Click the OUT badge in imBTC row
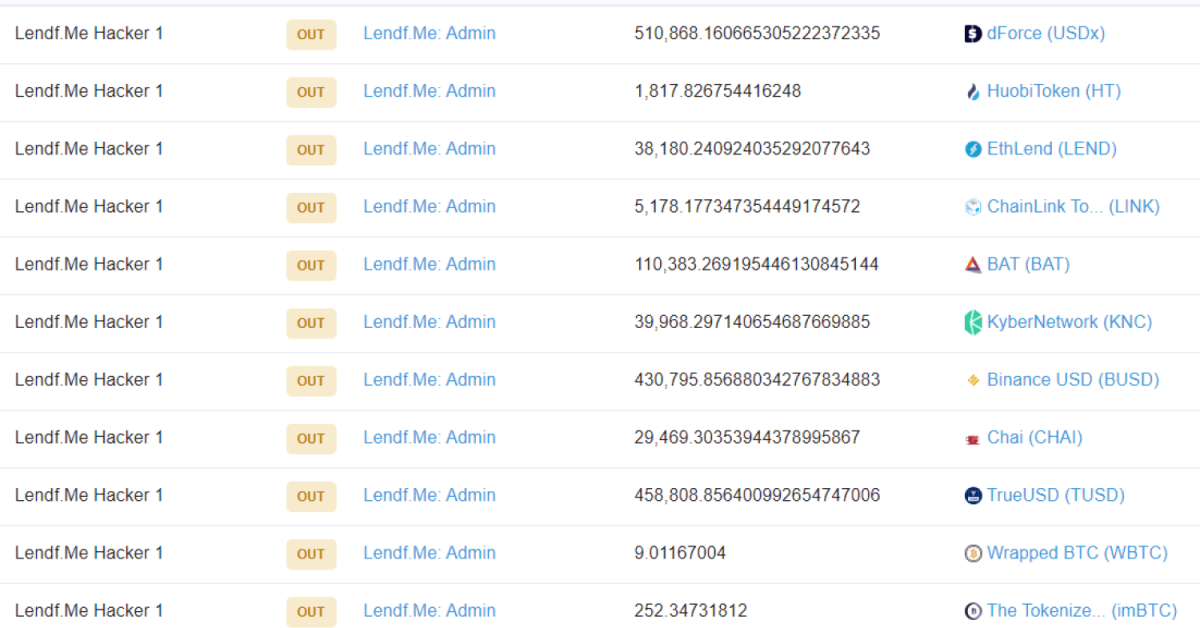Viewport: 1200px width, 628px height. (x=311, y=612)
